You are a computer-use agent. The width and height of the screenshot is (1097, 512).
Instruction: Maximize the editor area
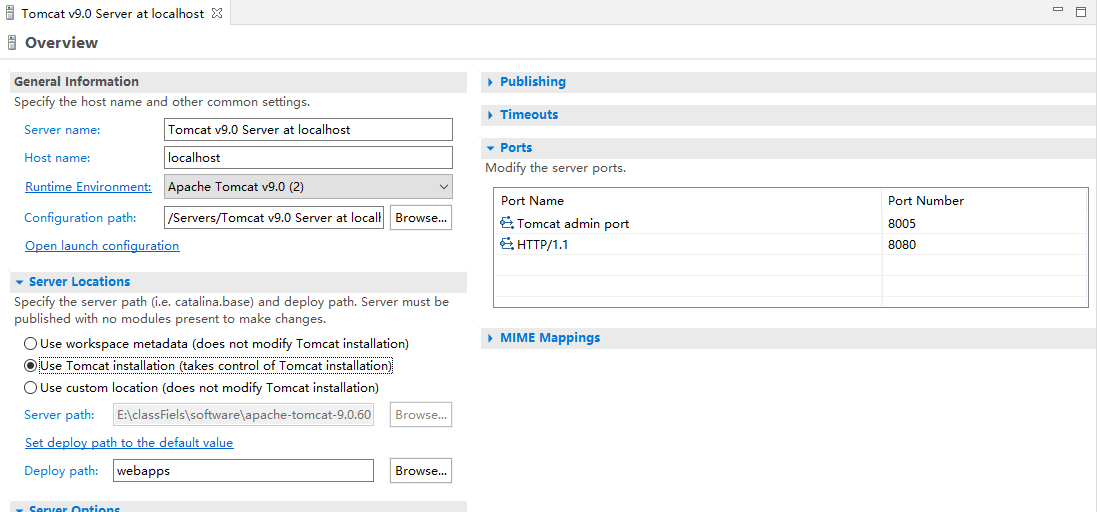[x=1081, y=11]
